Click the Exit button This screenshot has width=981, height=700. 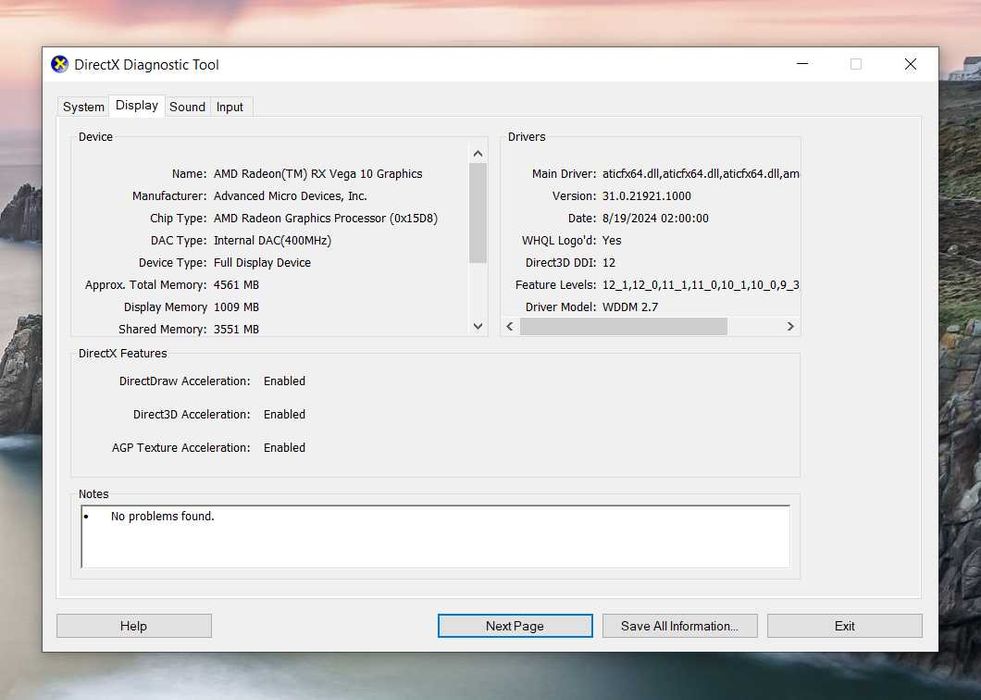coord(845,626)
